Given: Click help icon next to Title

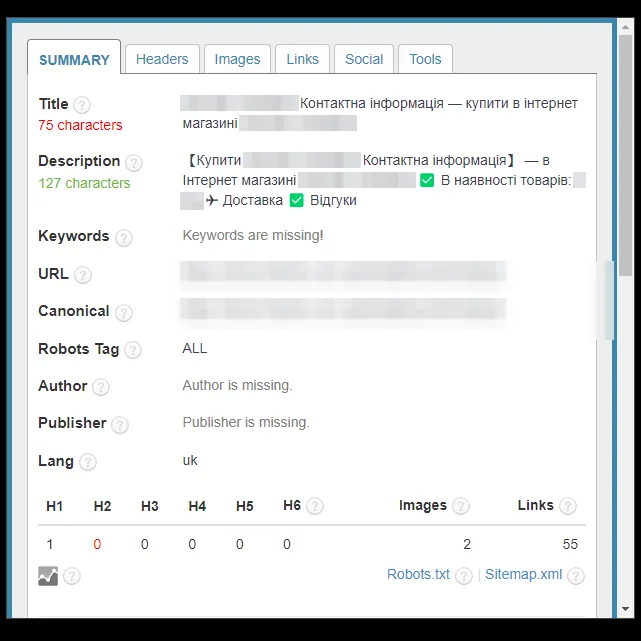Looking at the screenshot, I should point(82,105).
